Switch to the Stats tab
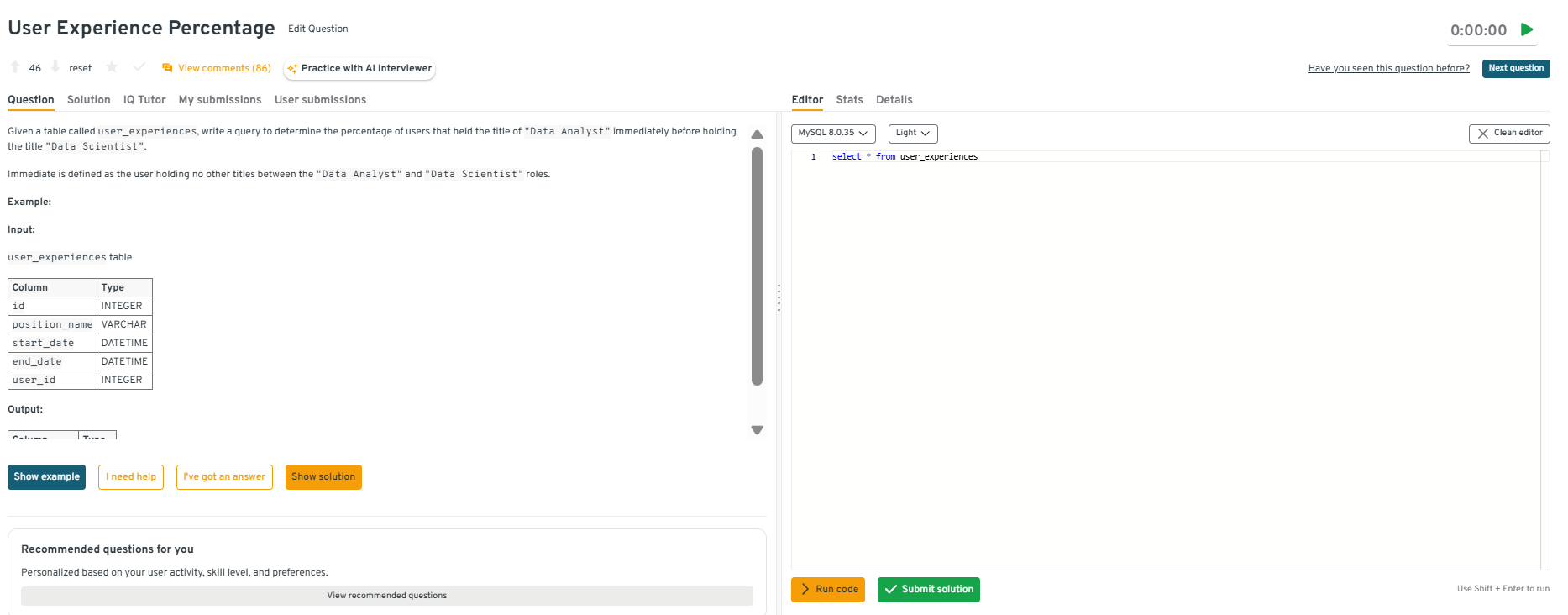Viewport: 1568px width, 615px height. (x=849, y=100)
